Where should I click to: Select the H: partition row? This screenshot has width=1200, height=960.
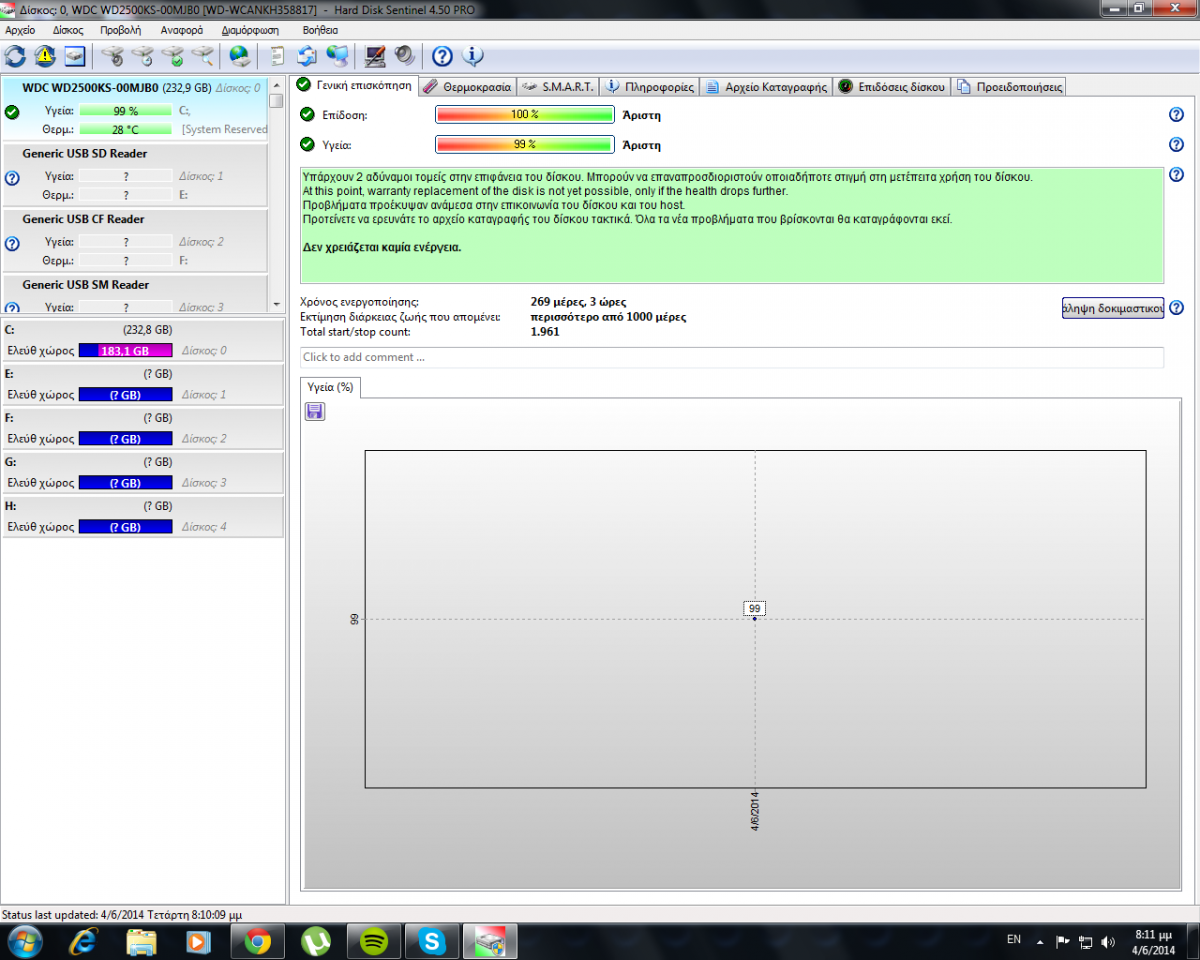[x=142, y=516]
